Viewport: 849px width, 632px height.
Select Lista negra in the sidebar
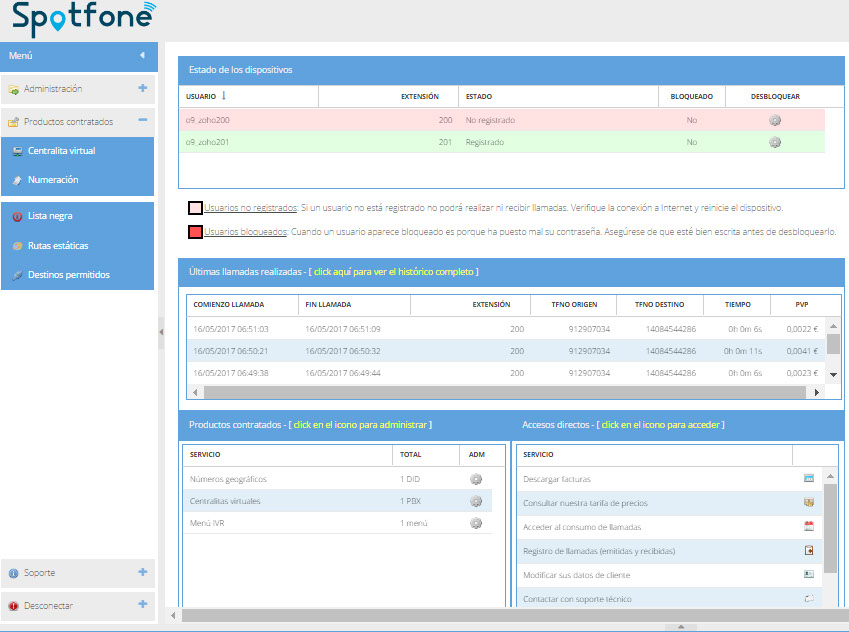[50, 216]
